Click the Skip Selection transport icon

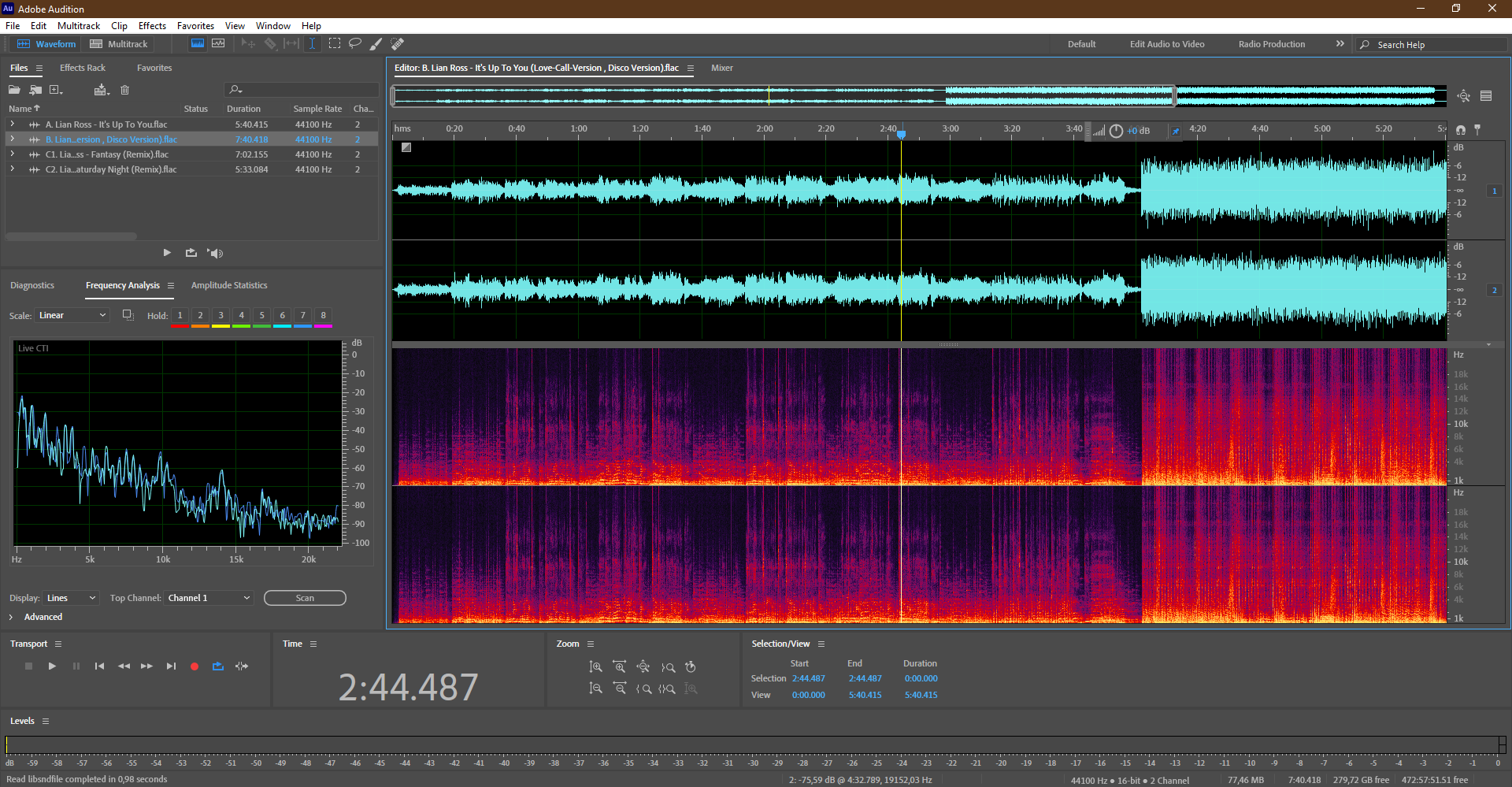pos(242,666)
